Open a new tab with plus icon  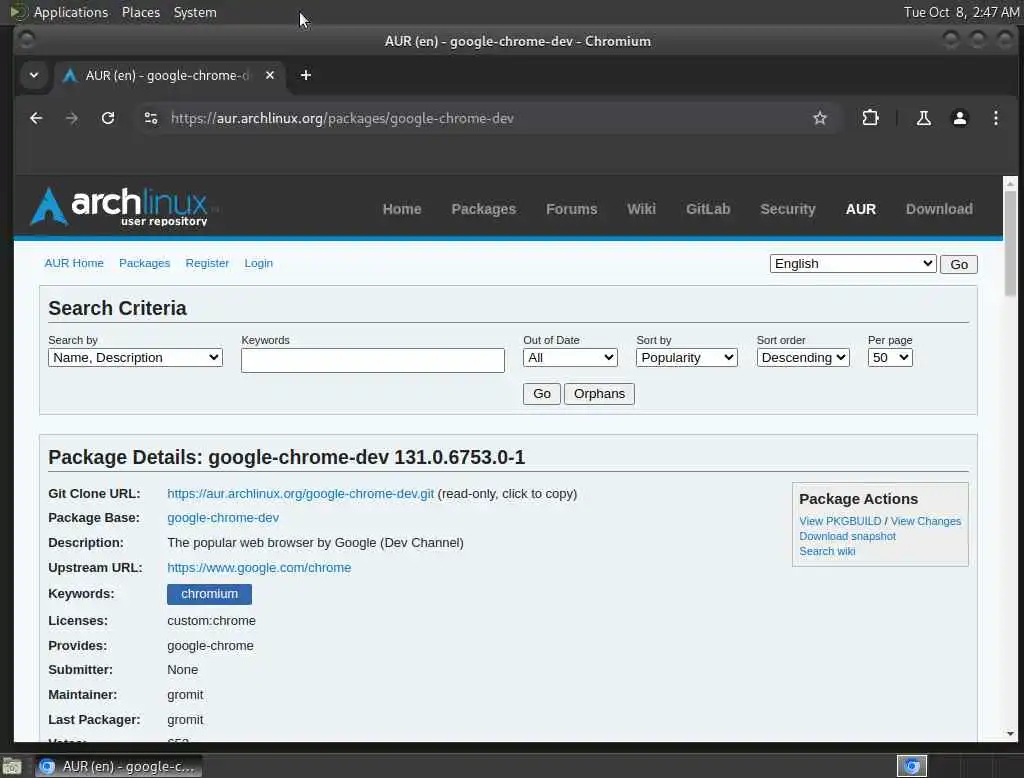coord(306,75)
